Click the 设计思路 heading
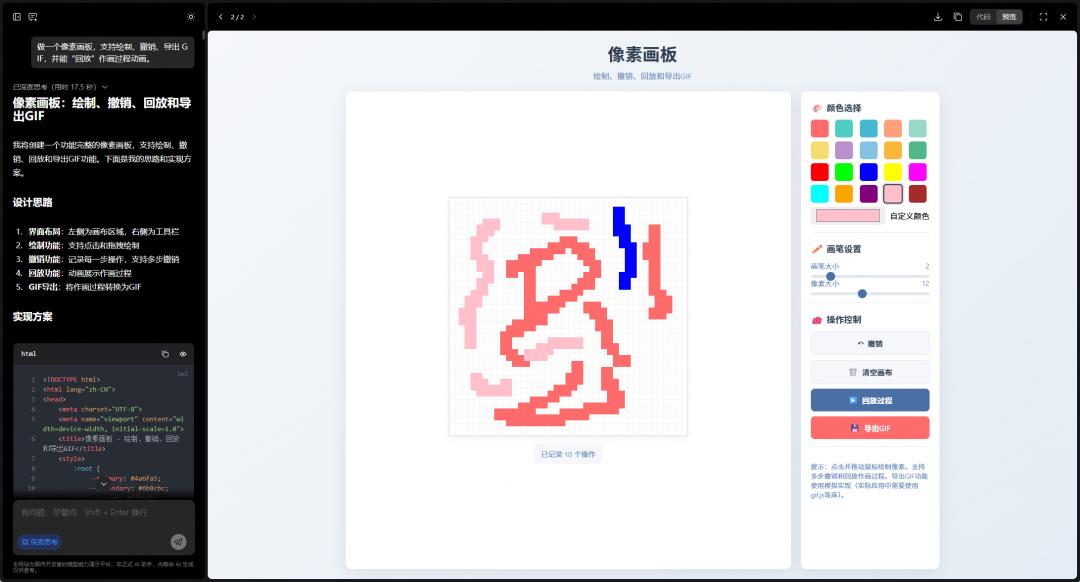The image size is (1080, 582). 32,202
